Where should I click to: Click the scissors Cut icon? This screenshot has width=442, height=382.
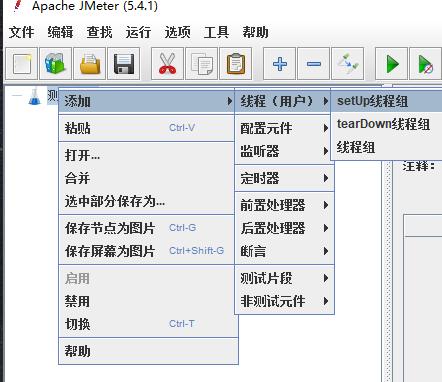[167, 64]
